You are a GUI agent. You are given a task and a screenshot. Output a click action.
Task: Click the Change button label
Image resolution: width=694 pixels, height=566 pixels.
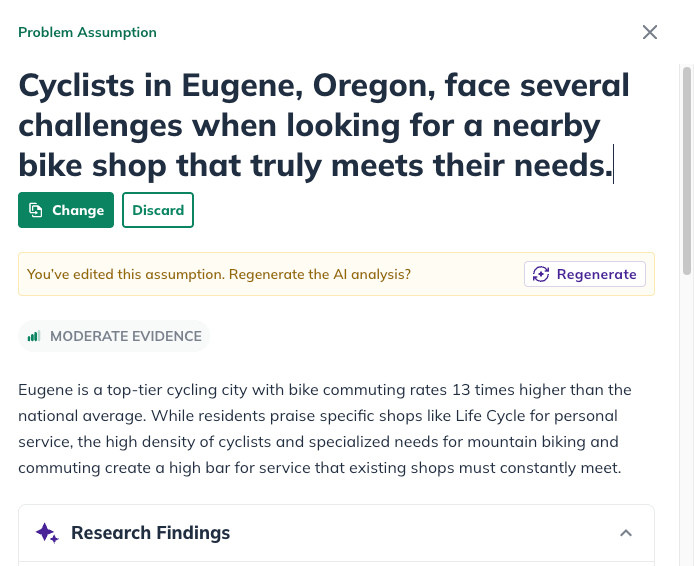point(78,210)
